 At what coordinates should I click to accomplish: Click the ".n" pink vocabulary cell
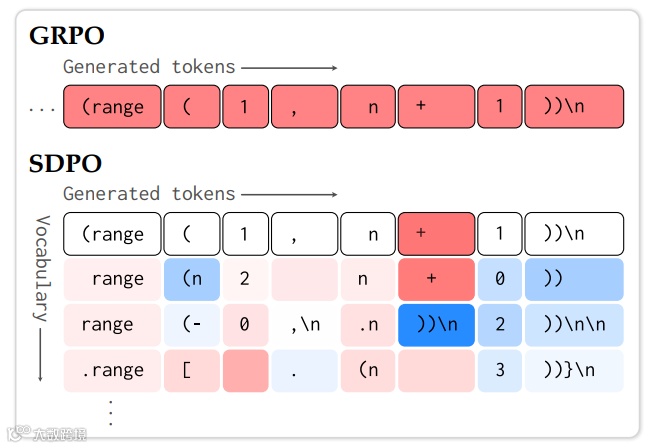click(368, 325)
